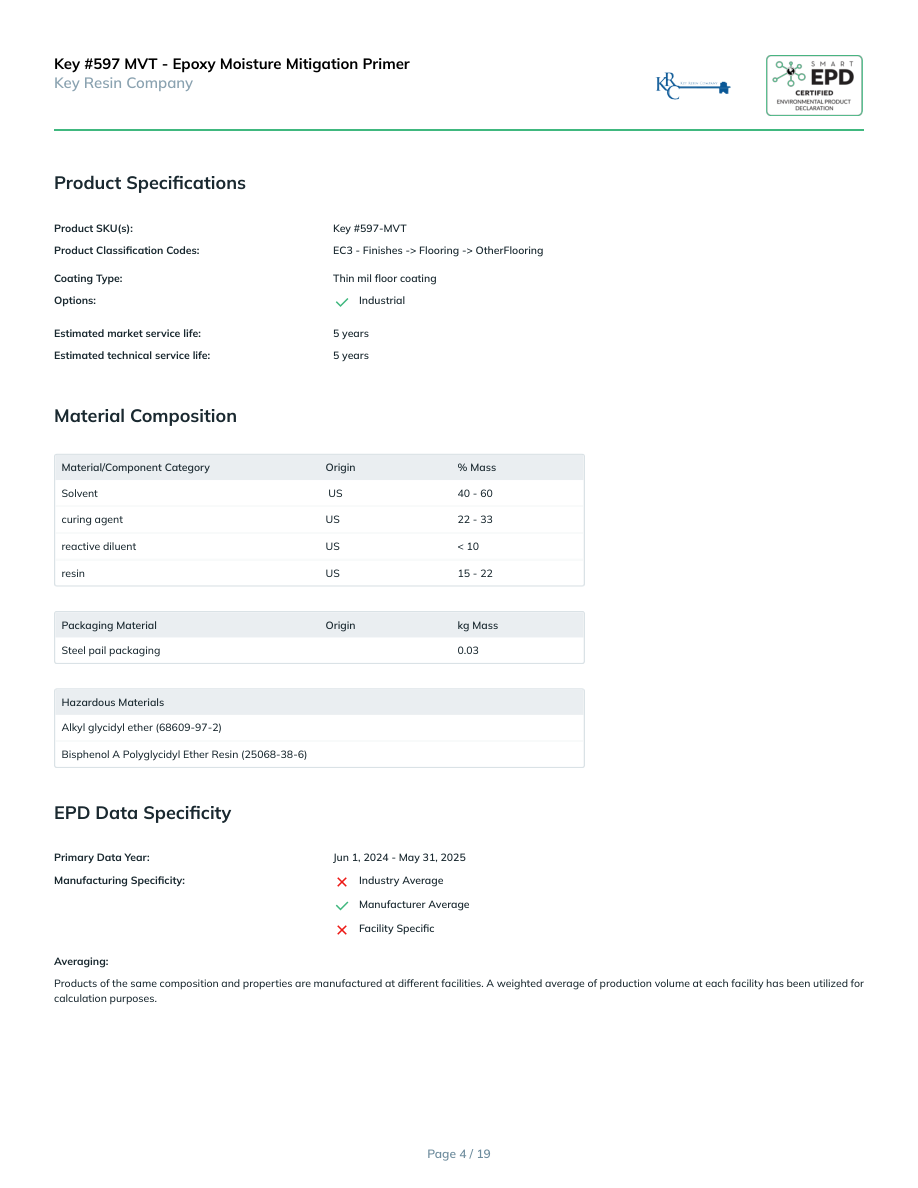The width and height of the screenshot is (918, 1188).
Task: Click the Key Resin Company logo
Action: point(693,86)
